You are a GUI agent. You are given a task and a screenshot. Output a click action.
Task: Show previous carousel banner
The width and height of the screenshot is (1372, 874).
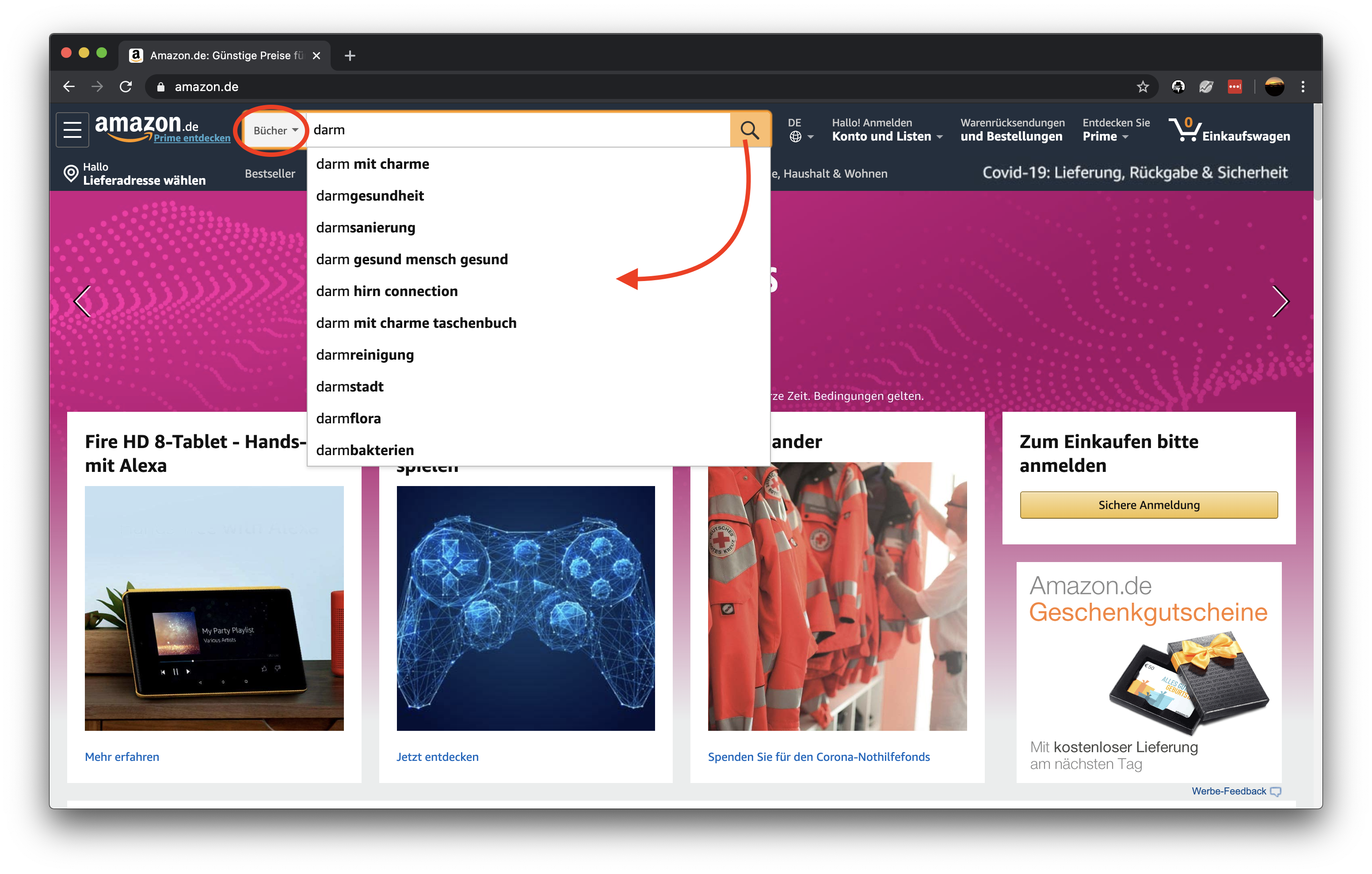click(x=83, y=301)
